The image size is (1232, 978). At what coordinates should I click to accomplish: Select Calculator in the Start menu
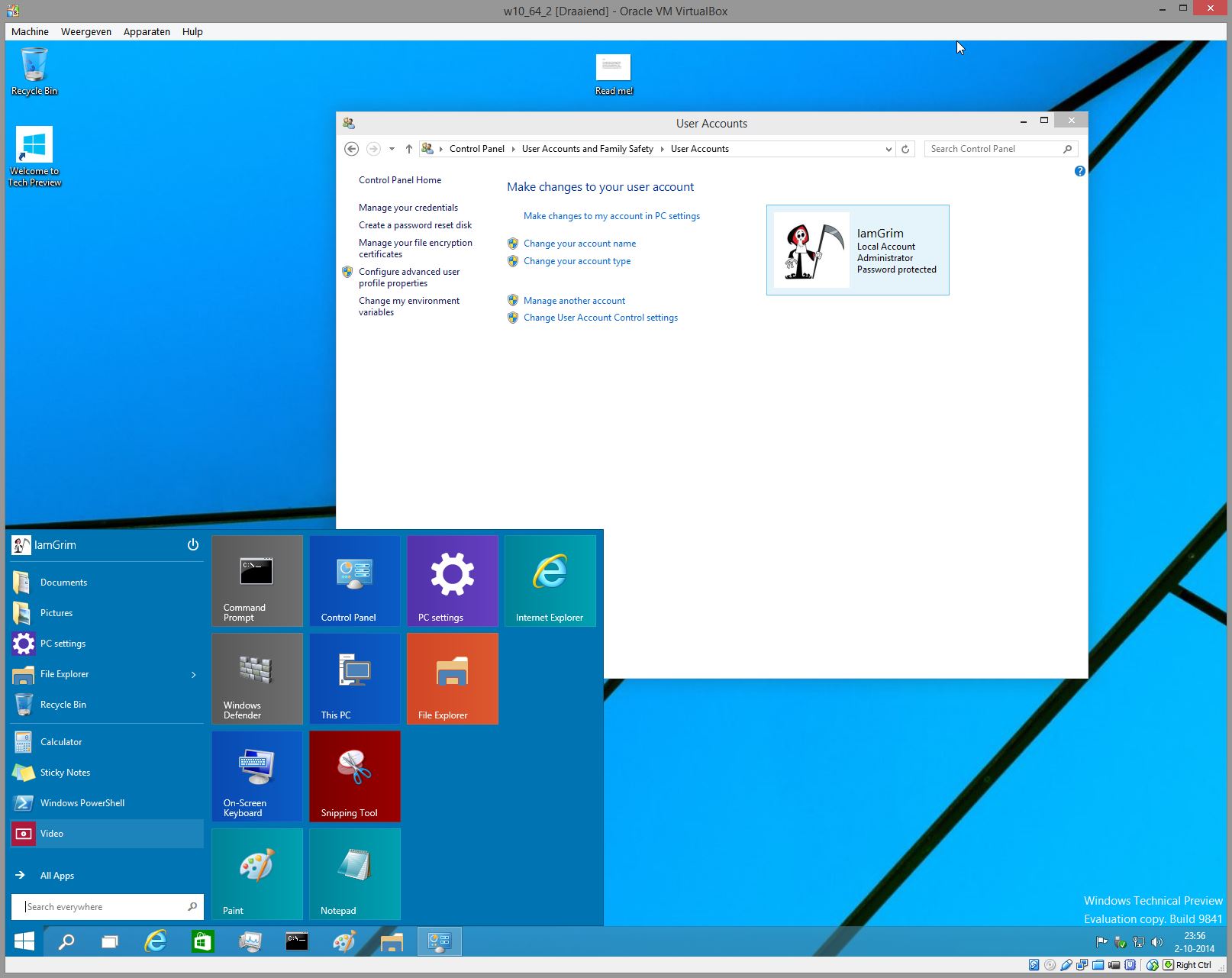click(107, 741)
